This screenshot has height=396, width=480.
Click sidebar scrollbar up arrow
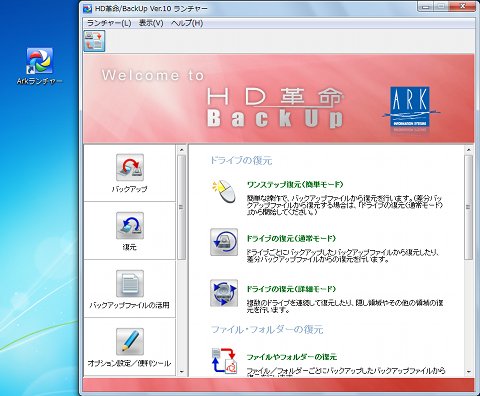[181, 150]
